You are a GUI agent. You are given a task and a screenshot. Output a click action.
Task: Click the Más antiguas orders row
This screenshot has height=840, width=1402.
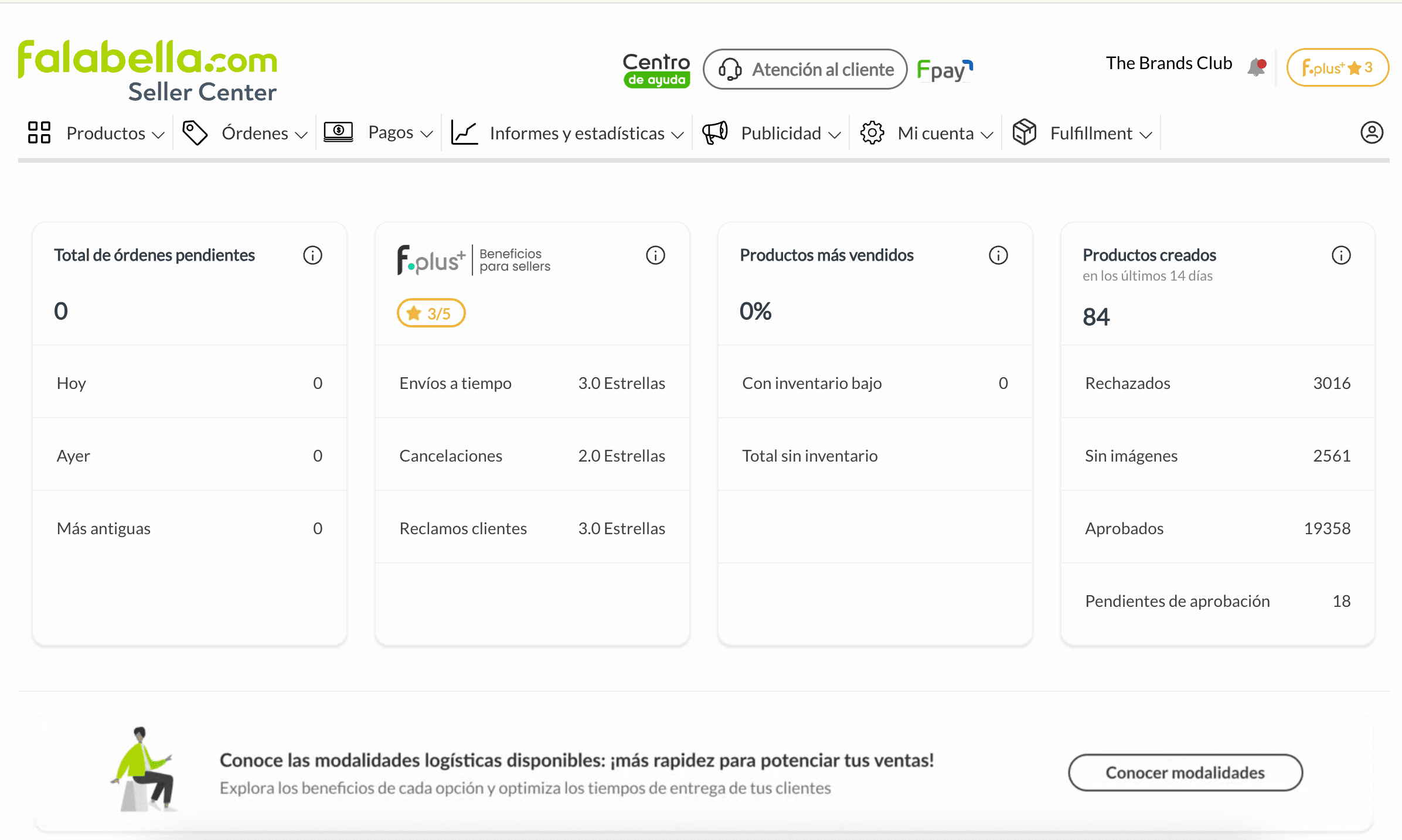click(189, 528)
